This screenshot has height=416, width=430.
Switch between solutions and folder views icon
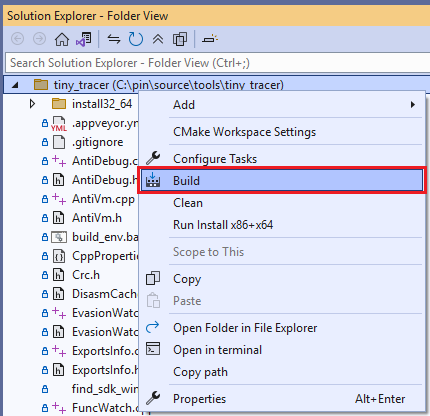click(x=84, y=39)
